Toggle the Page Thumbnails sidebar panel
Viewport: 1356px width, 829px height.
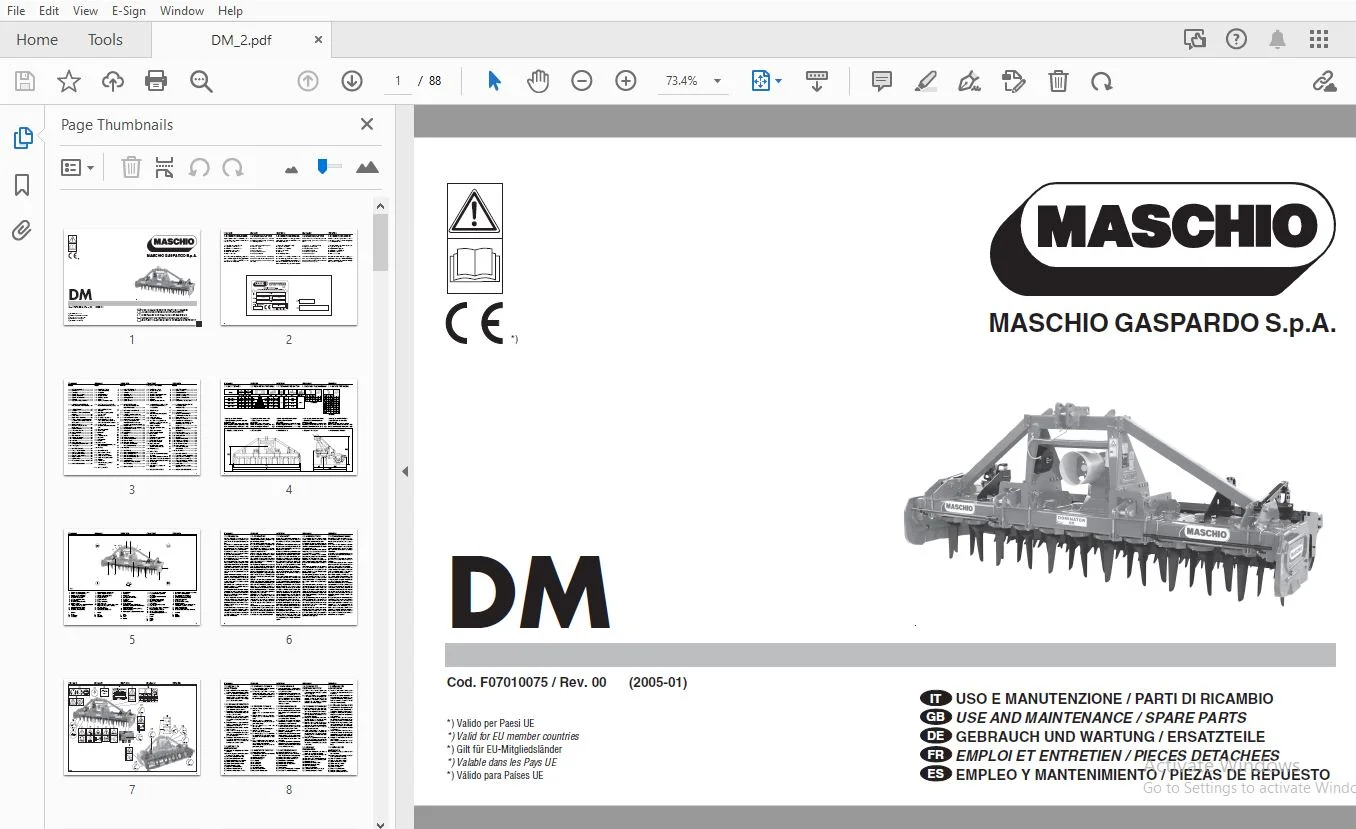click(22, 139)
